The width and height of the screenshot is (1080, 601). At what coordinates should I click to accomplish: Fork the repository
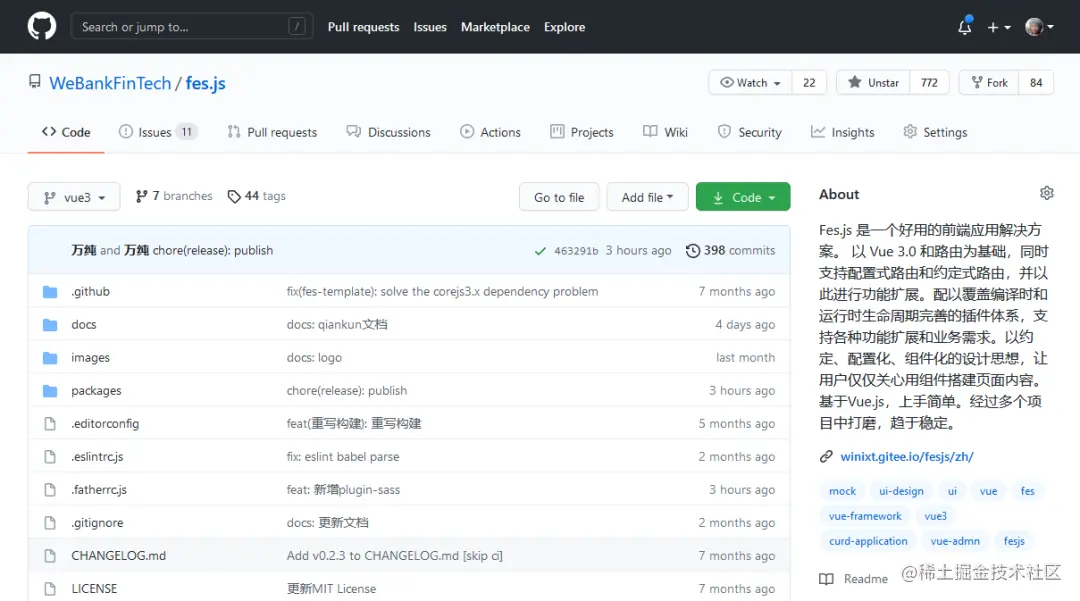click(x=989, y=83)
